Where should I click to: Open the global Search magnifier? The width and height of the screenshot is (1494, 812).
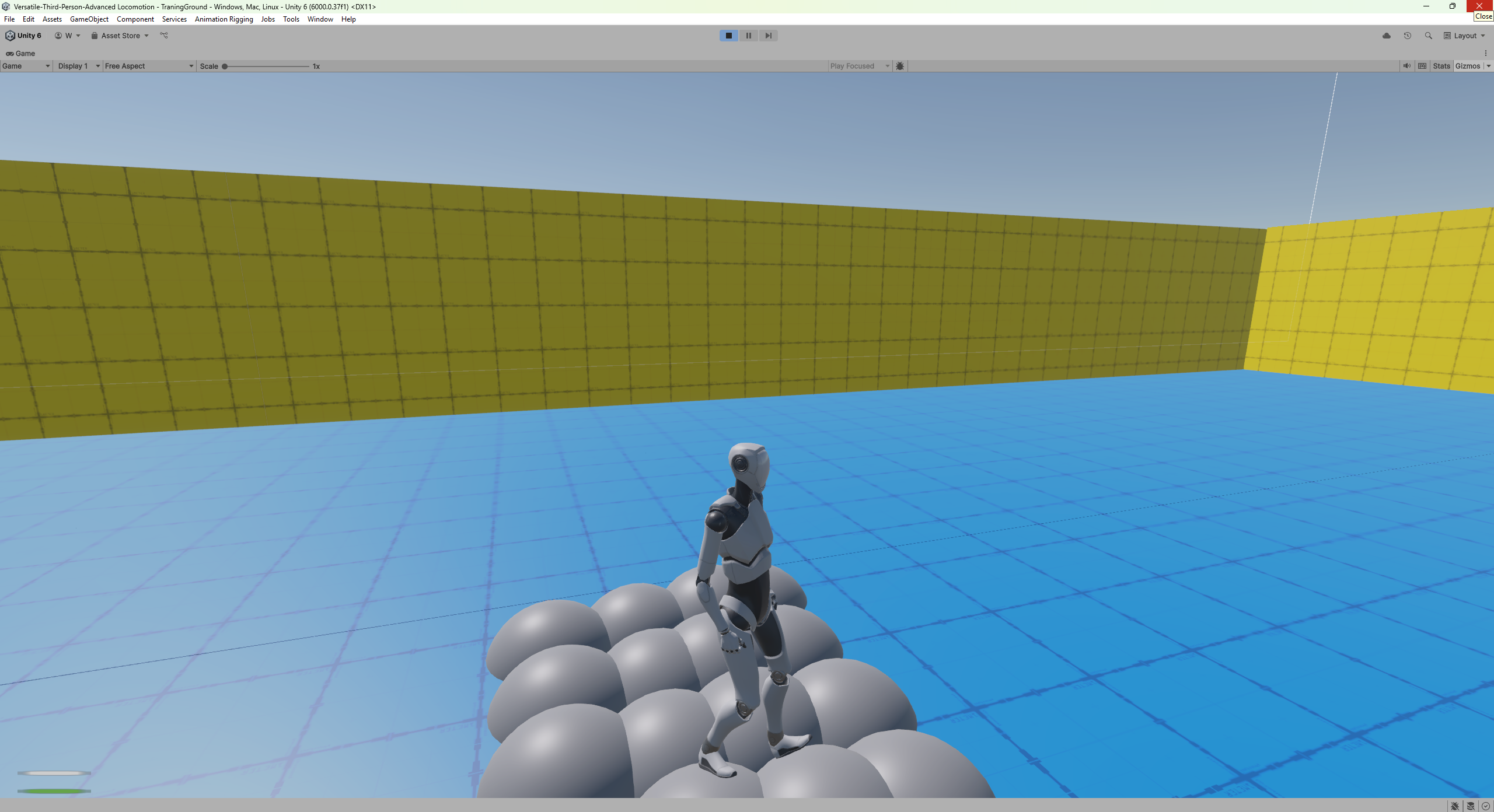pos(1429,36)
